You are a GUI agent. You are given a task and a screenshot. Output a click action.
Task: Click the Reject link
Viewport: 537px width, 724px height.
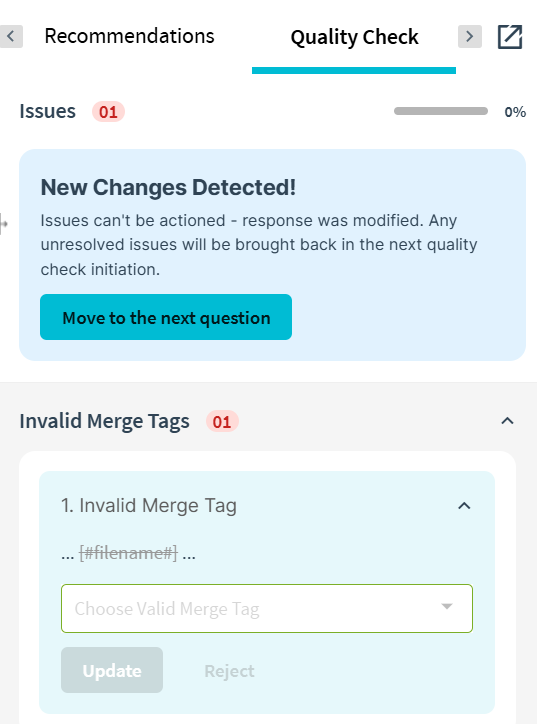[229, 671]
